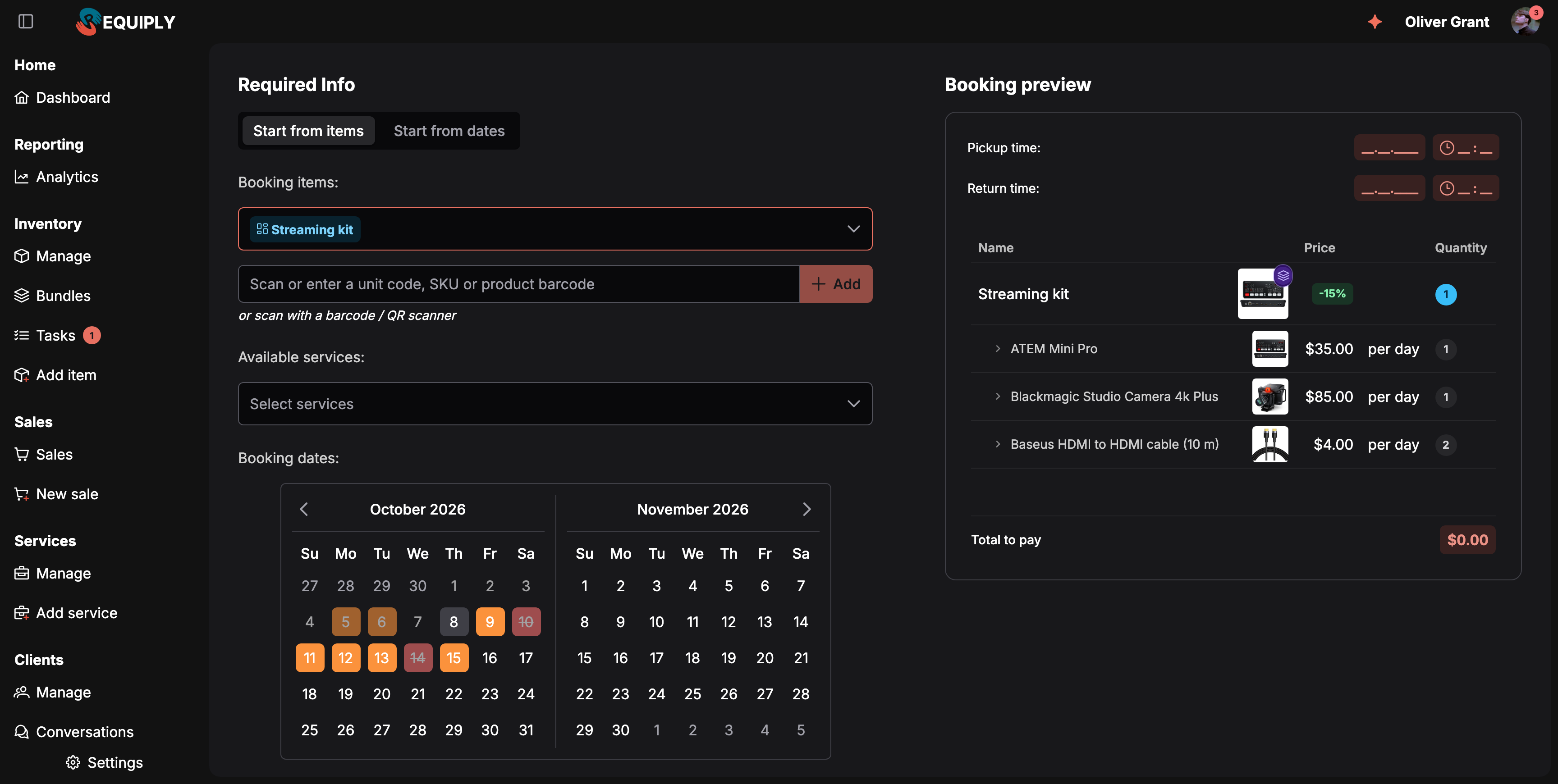
Task: Open the Select services dropdown
Action: point(554,404)
